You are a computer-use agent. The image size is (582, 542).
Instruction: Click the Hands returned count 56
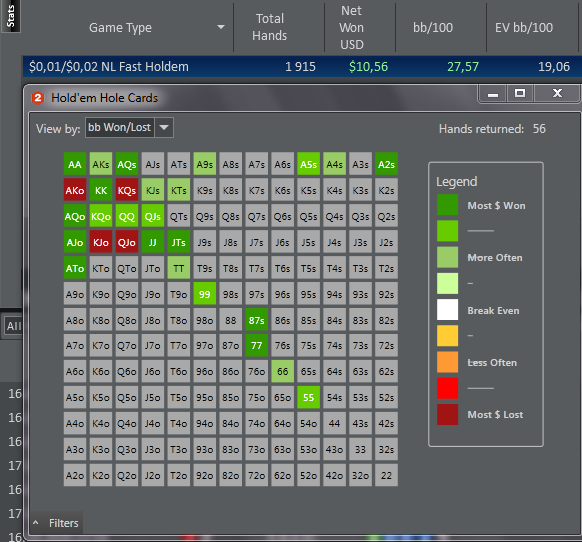[539, 129]
